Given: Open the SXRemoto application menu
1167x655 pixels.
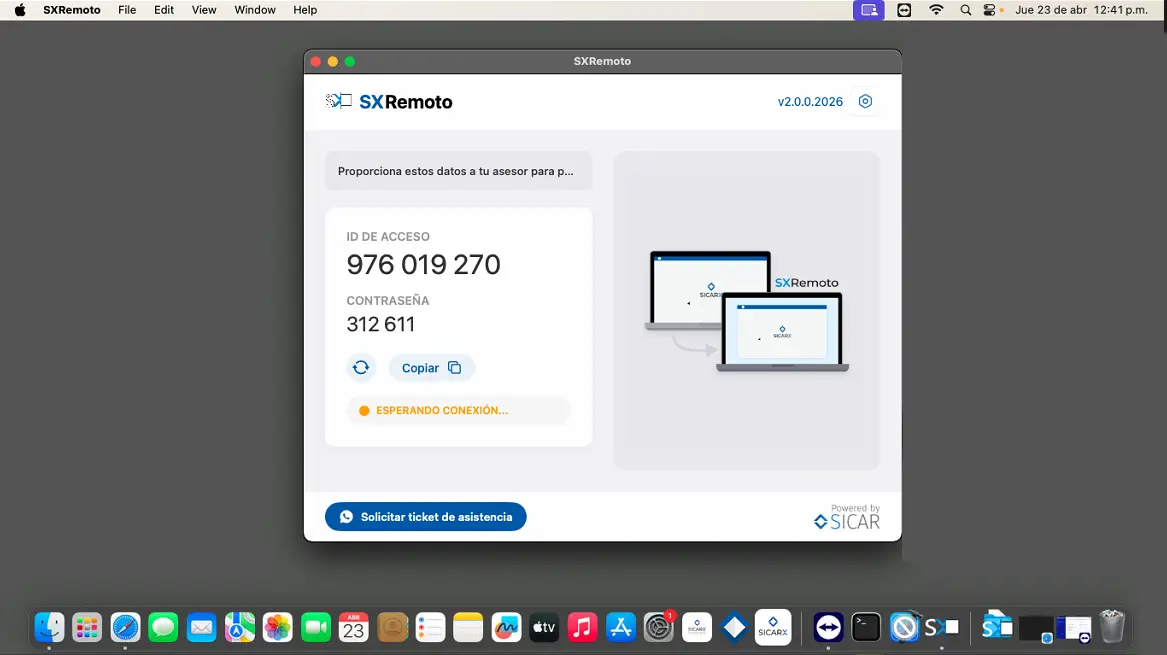Looking at the screenshot, I should 71,10.
